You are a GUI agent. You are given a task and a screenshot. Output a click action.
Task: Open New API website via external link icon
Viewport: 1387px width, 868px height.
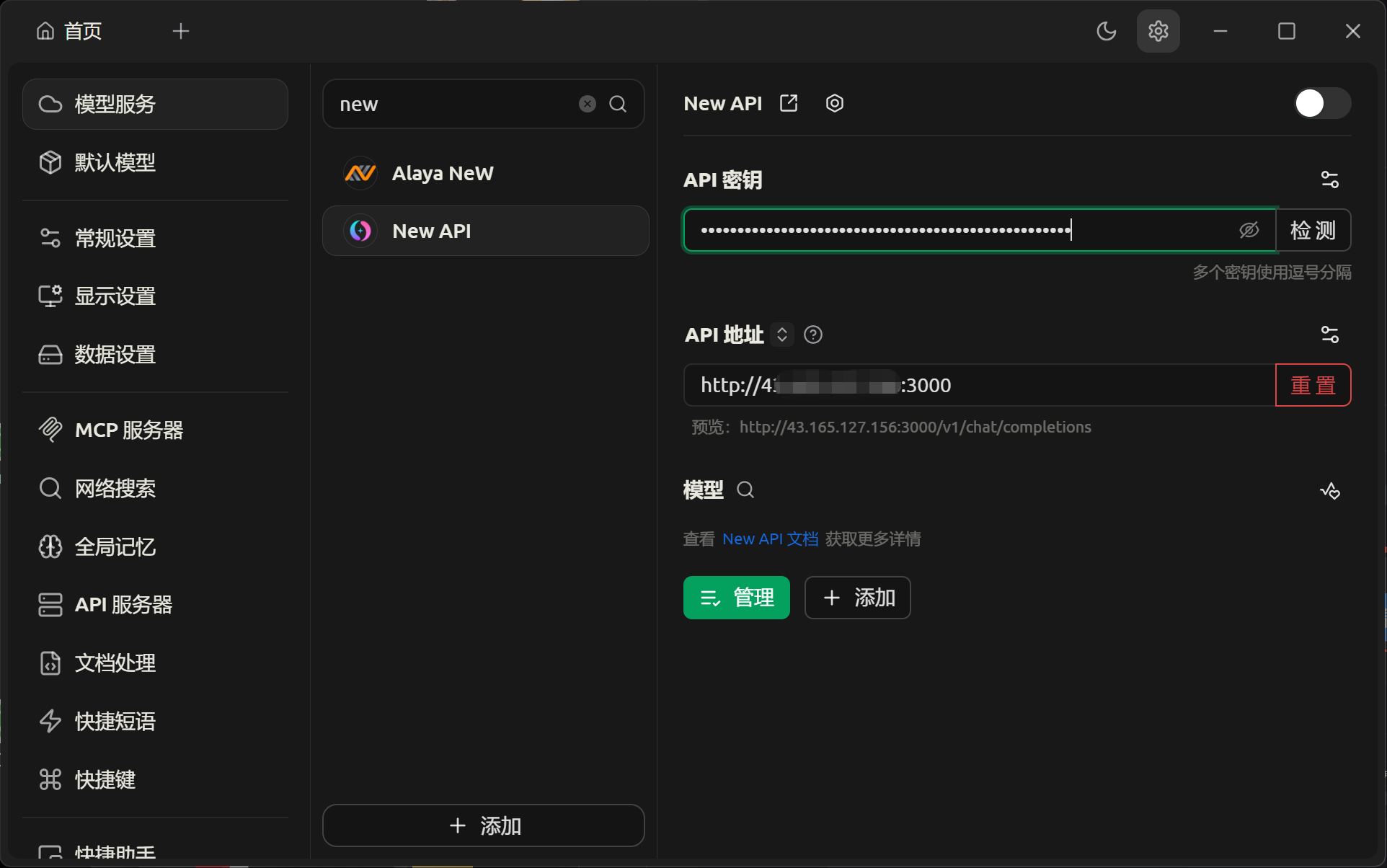[x=788, y=103]
